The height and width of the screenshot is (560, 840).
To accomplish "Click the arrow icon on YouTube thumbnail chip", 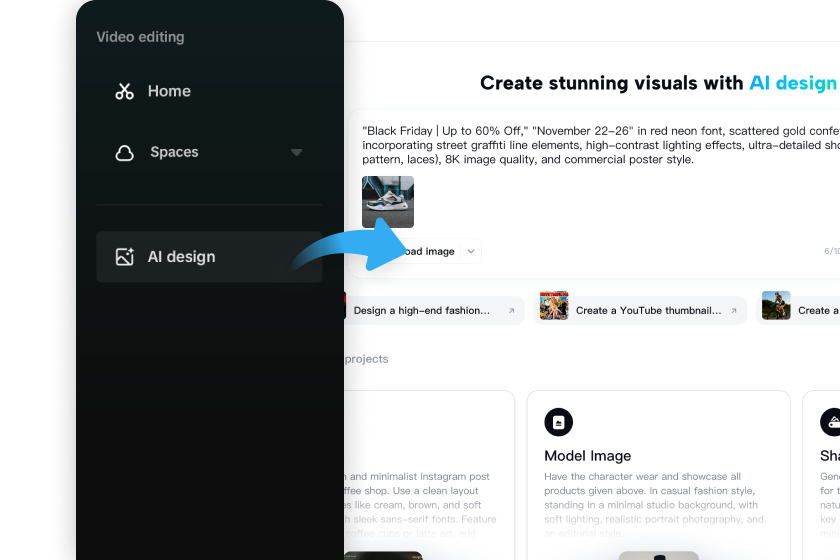I will [x=733, y=311].
